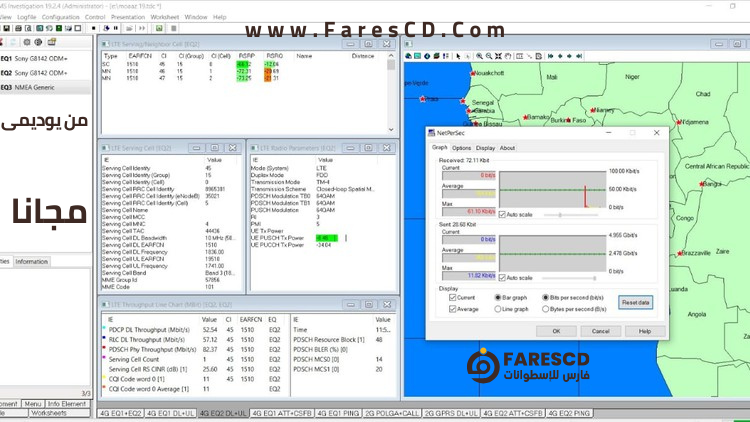Click the folder icon in equipment toolbar
Screen dimensions: 750x422
(52, 42)
